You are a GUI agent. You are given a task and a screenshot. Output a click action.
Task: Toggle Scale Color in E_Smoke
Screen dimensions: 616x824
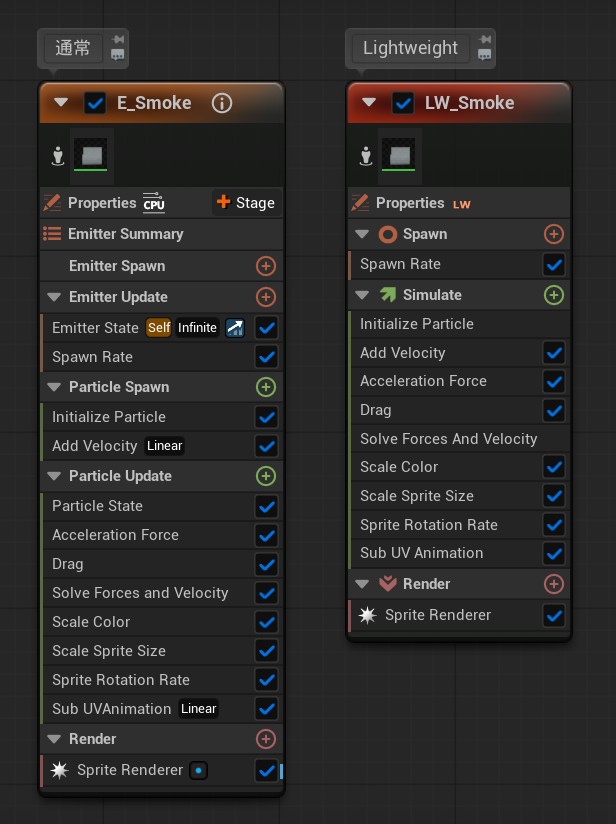point(266,622)
